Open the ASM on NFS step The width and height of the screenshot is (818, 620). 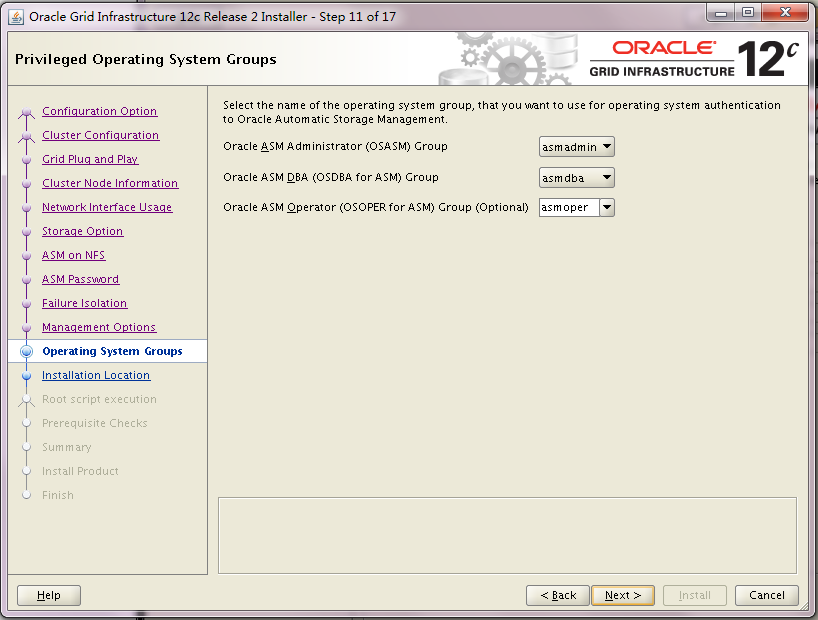(x=73, y=255)
